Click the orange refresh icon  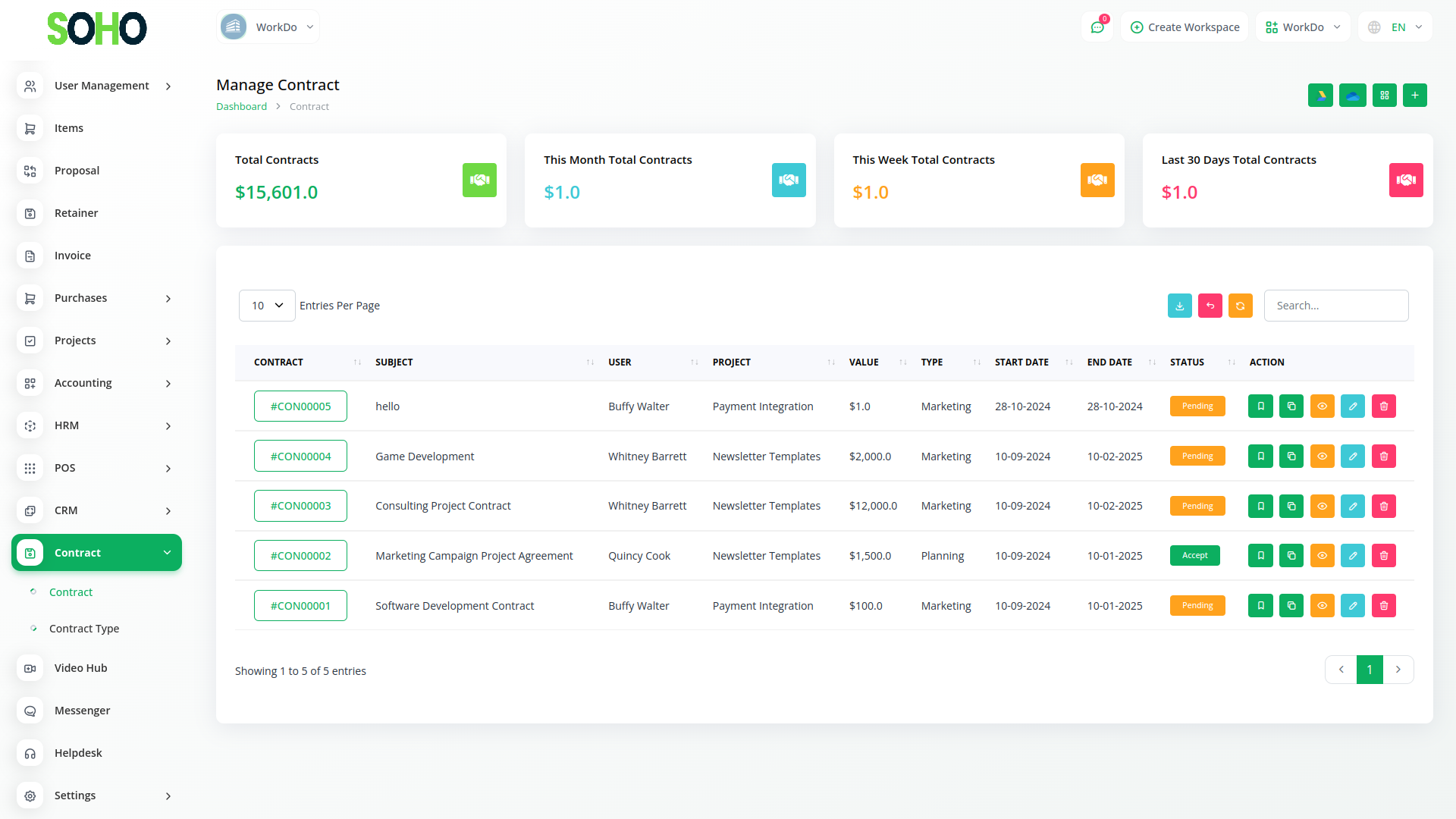pos(1240,306)
